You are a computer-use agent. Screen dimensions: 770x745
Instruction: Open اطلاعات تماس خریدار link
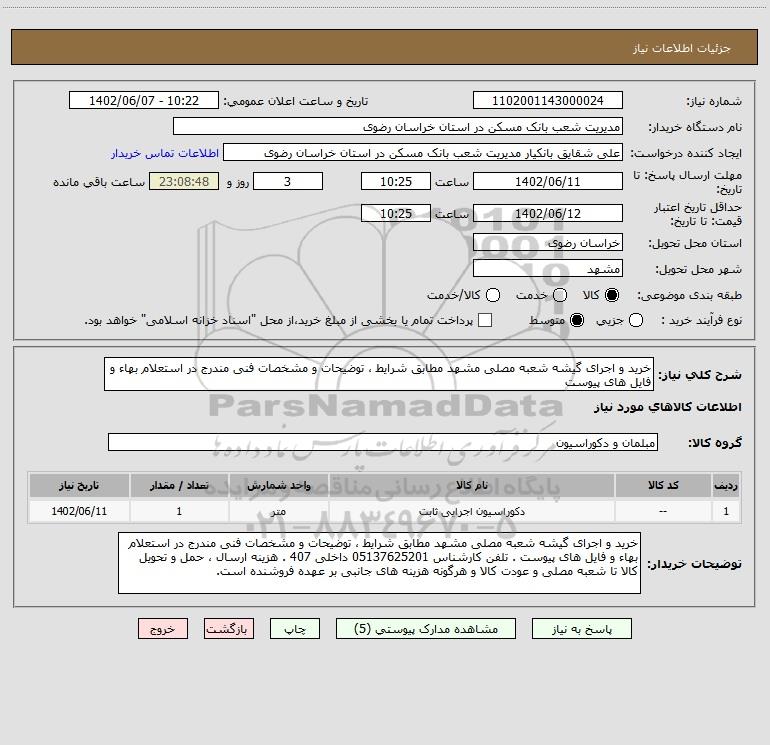pos(165,153)
